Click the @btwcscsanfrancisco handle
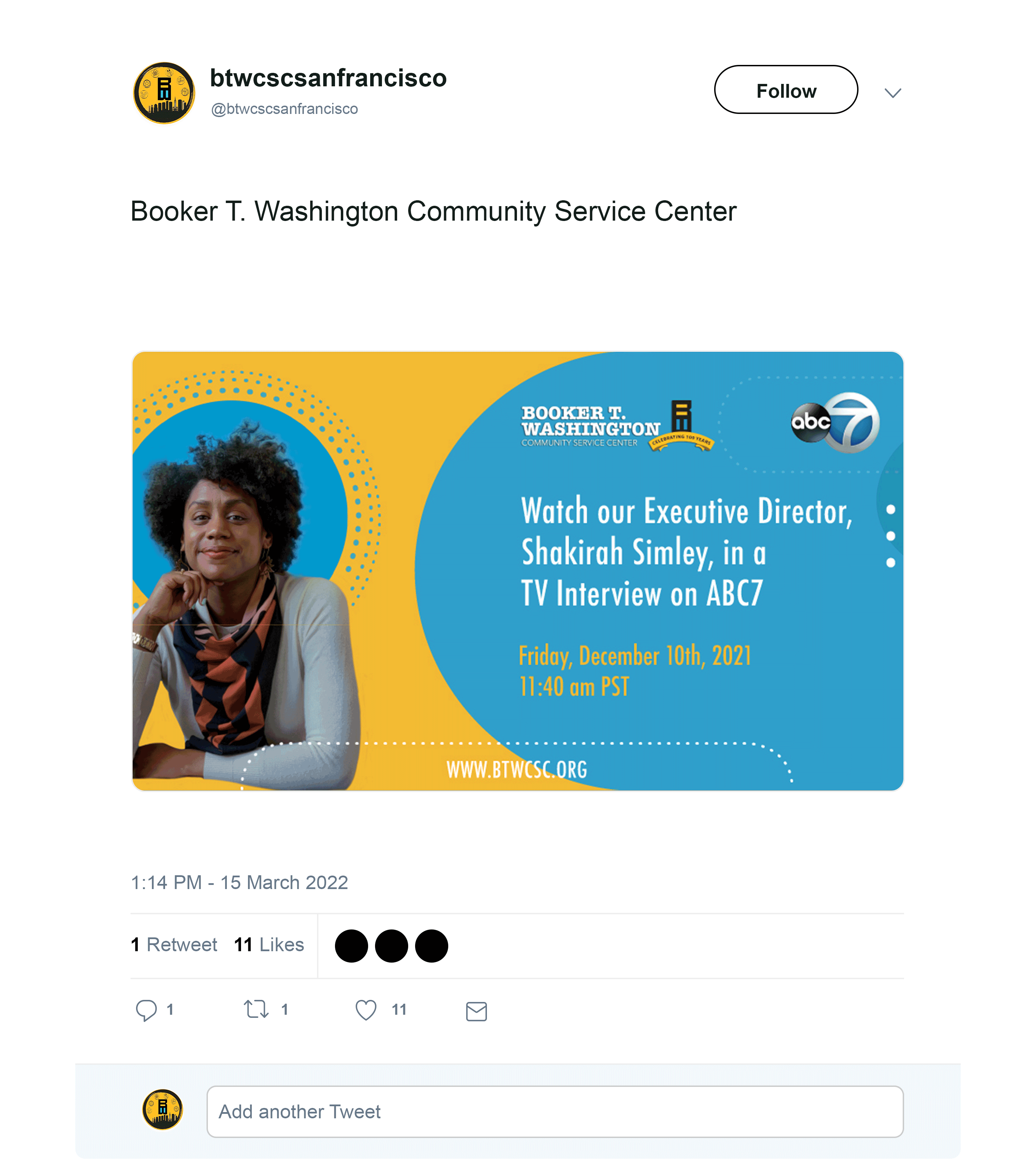This screenshot has height=1167, width=1036. (x=285, y=109)
